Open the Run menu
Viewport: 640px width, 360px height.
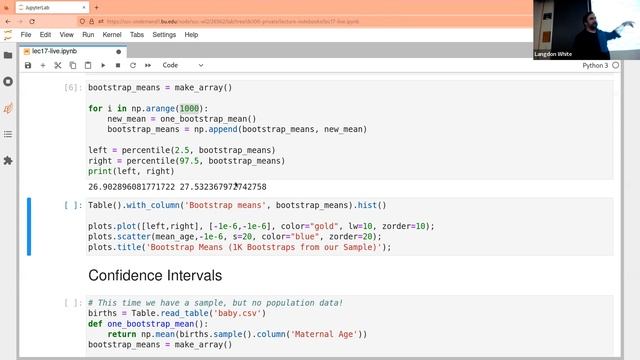tap(88, 35)
